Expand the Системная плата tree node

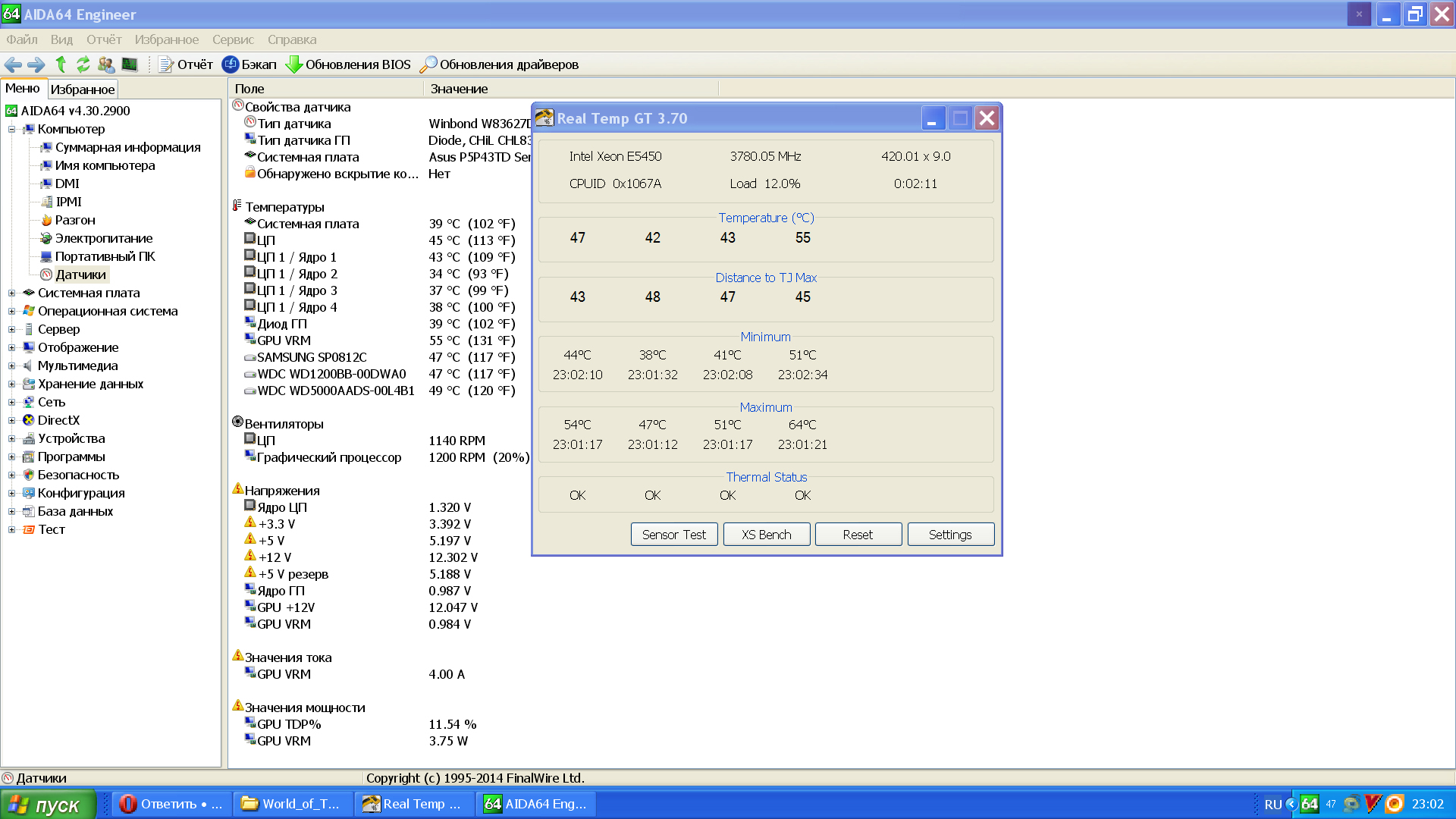pyautogui.click(x=11, y=293)
